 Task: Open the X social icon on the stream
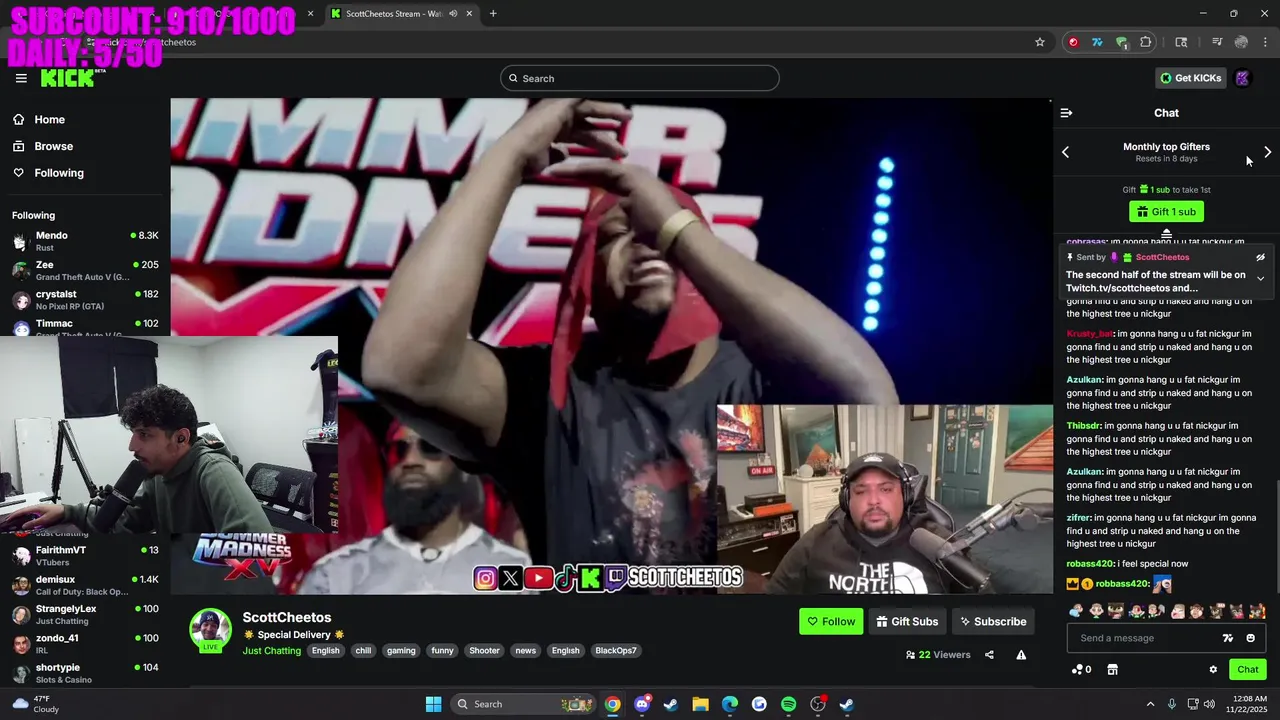pyautogui.click(x=511, y=578)
